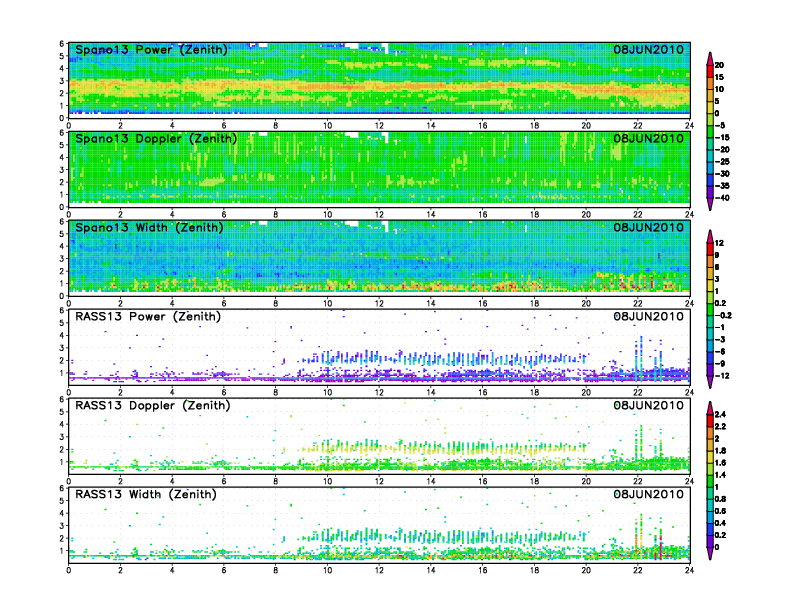Click the "1.4" label on the bottom colorbar

(720, 475)
